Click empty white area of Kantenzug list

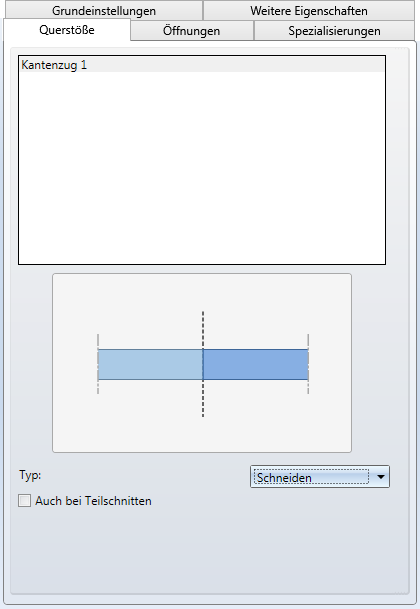(202, 167)
